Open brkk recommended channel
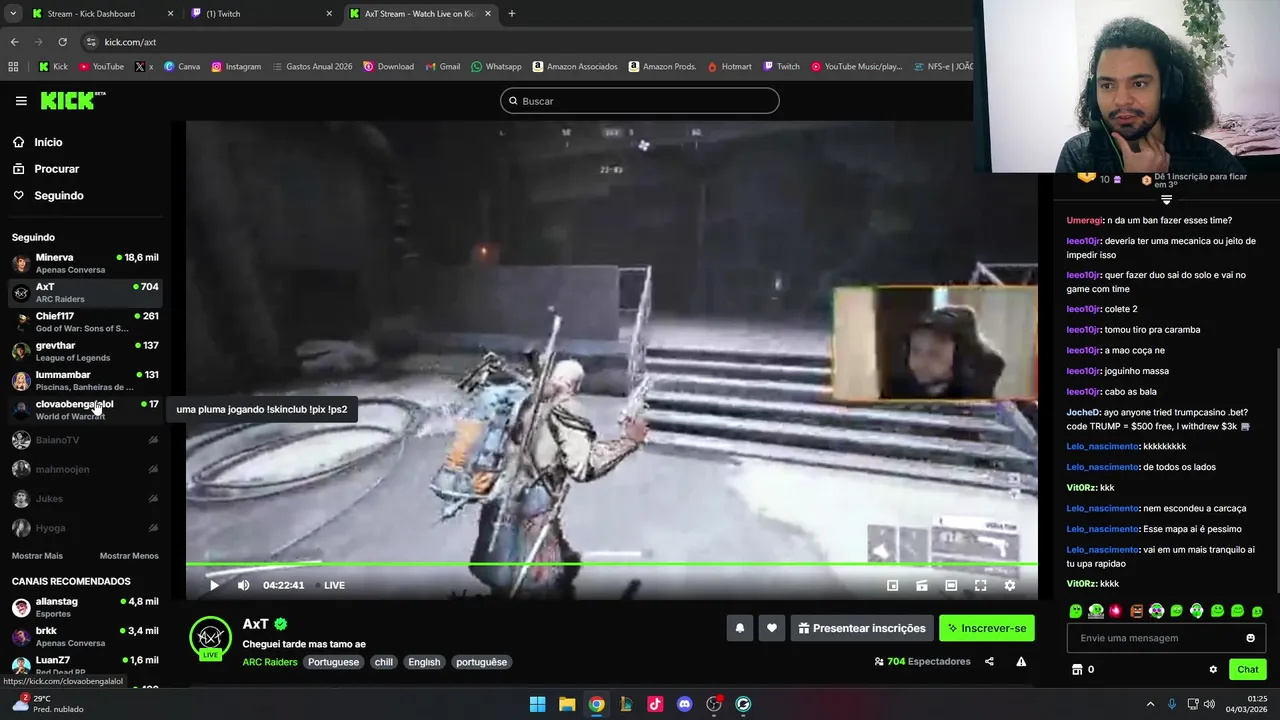The width and height of the screenshot is (1280, 720). tap(85, 636)
